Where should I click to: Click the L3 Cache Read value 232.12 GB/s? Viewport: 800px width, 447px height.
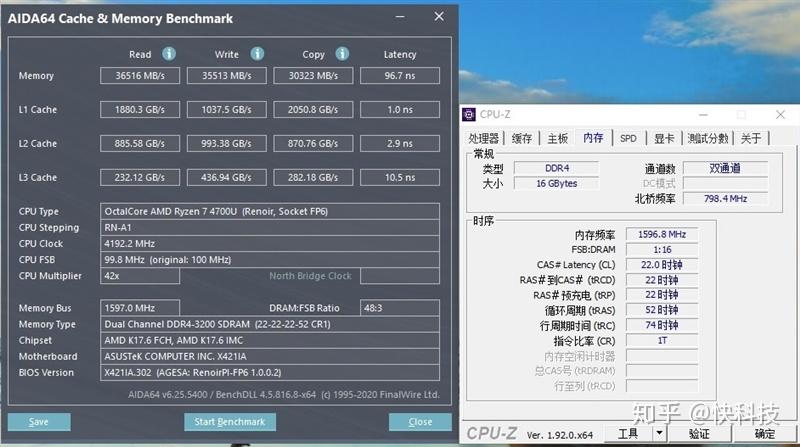pos(140,178)
